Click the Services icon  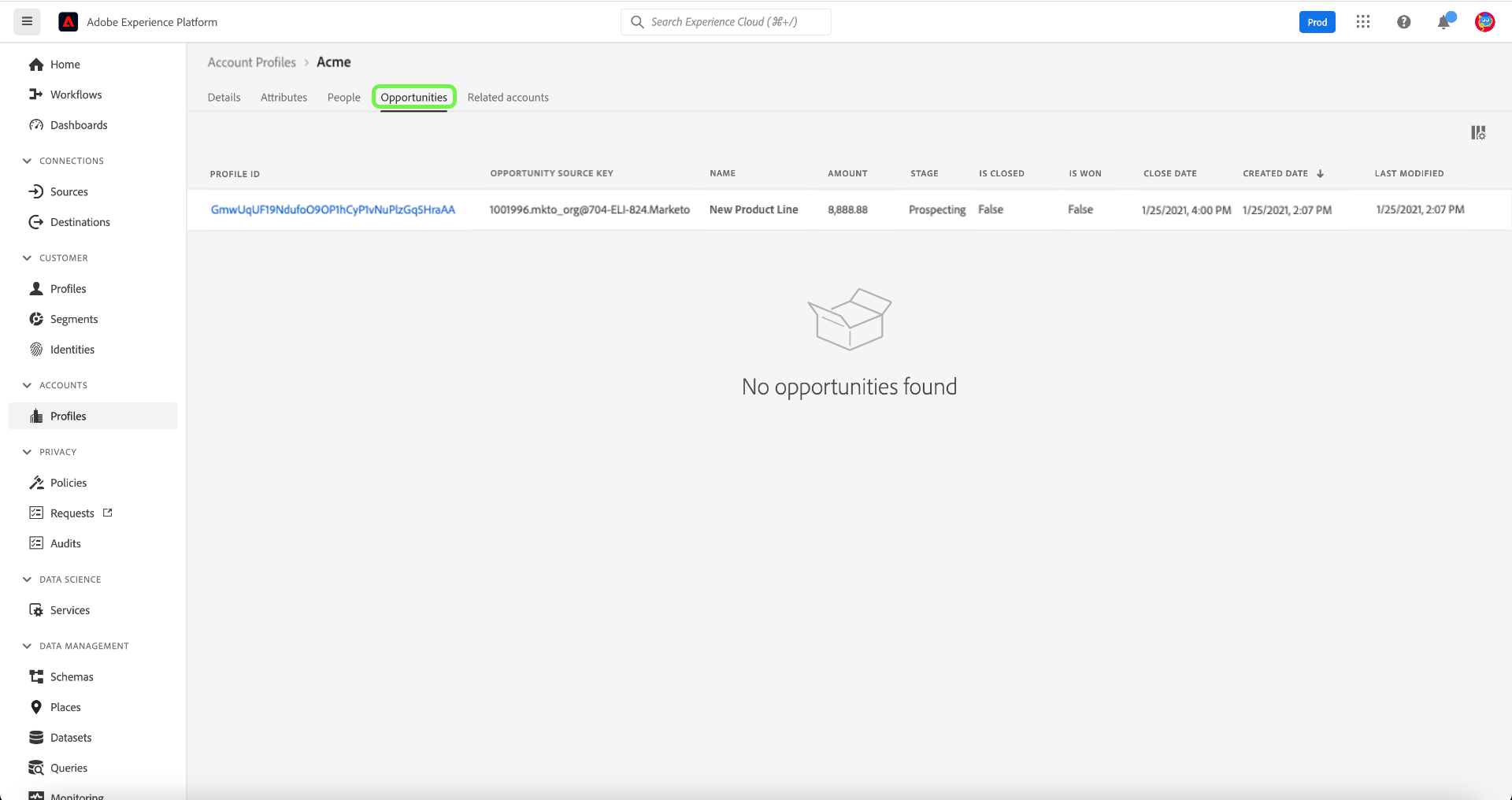[x=36, y=610]
